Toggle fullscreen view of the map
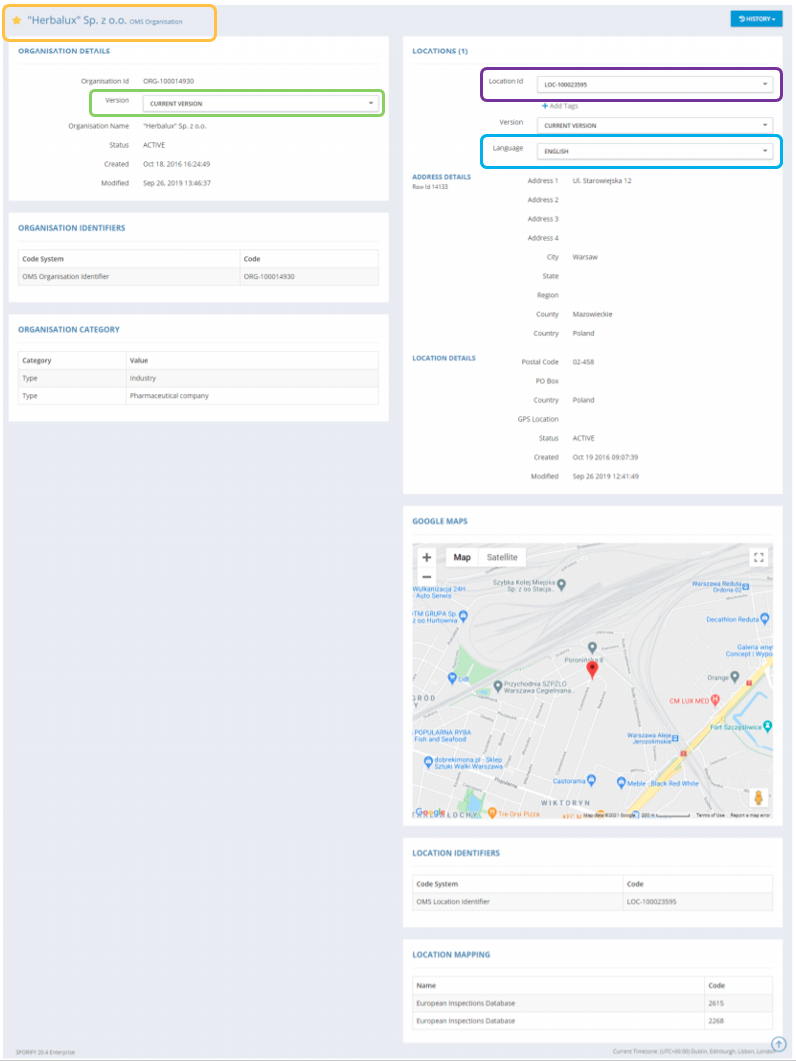 coord(758,557)
